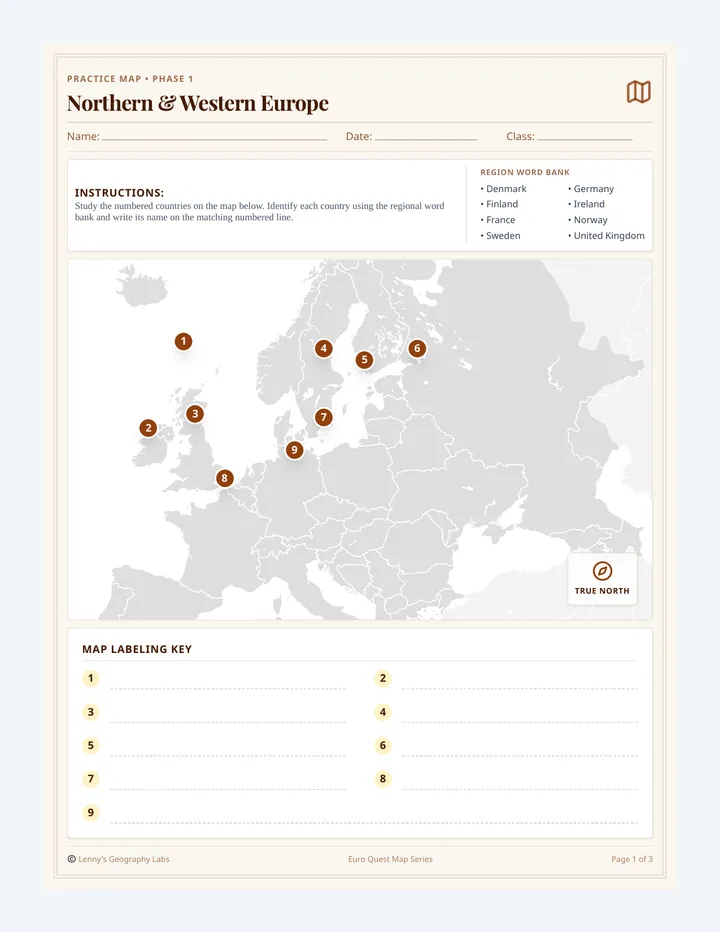Click 'Denmark' in the word bank

(x=506, y=188)
